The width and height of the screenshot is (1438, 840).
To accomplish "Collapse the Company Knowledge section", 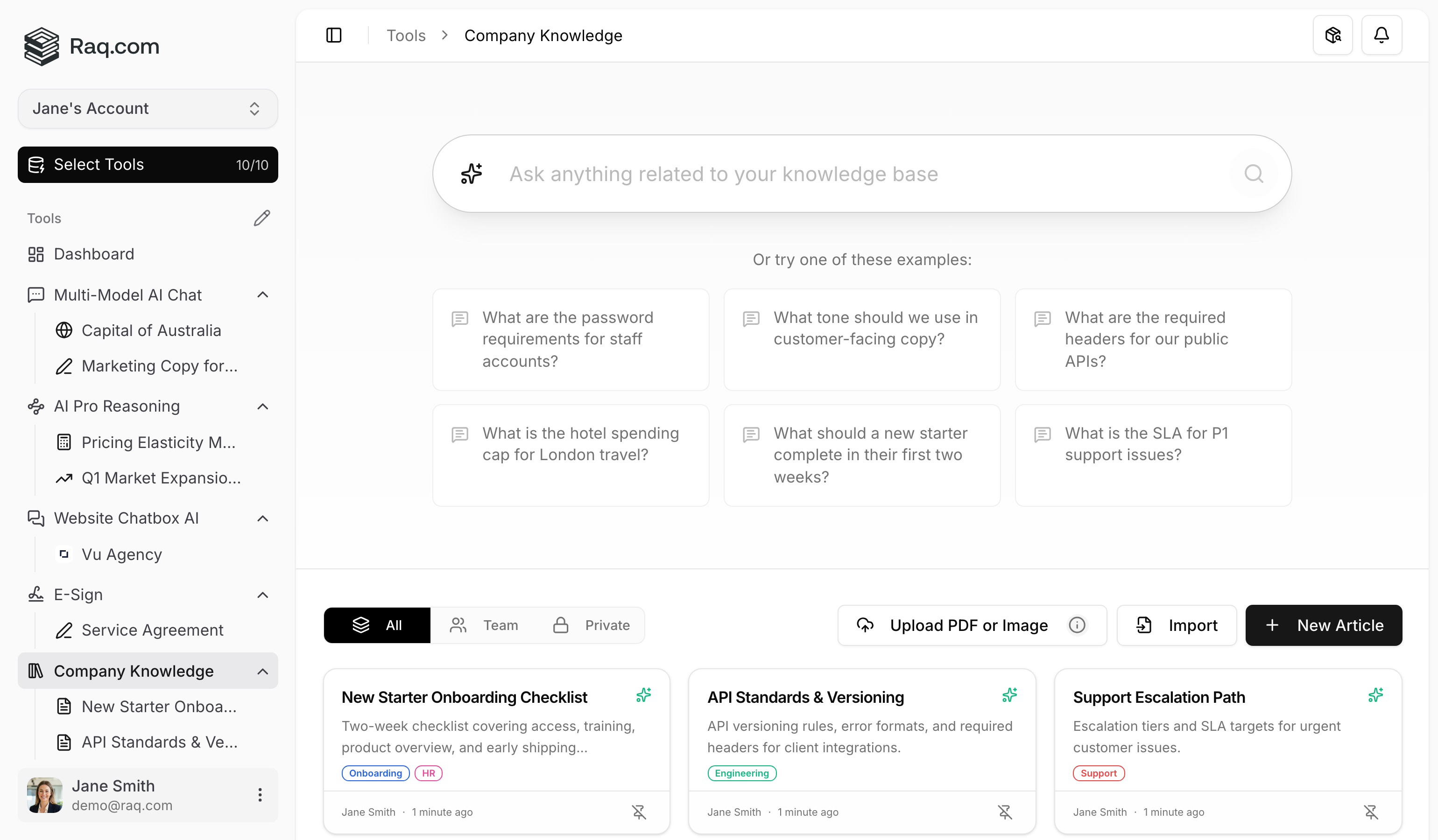I will pos(262,671).
